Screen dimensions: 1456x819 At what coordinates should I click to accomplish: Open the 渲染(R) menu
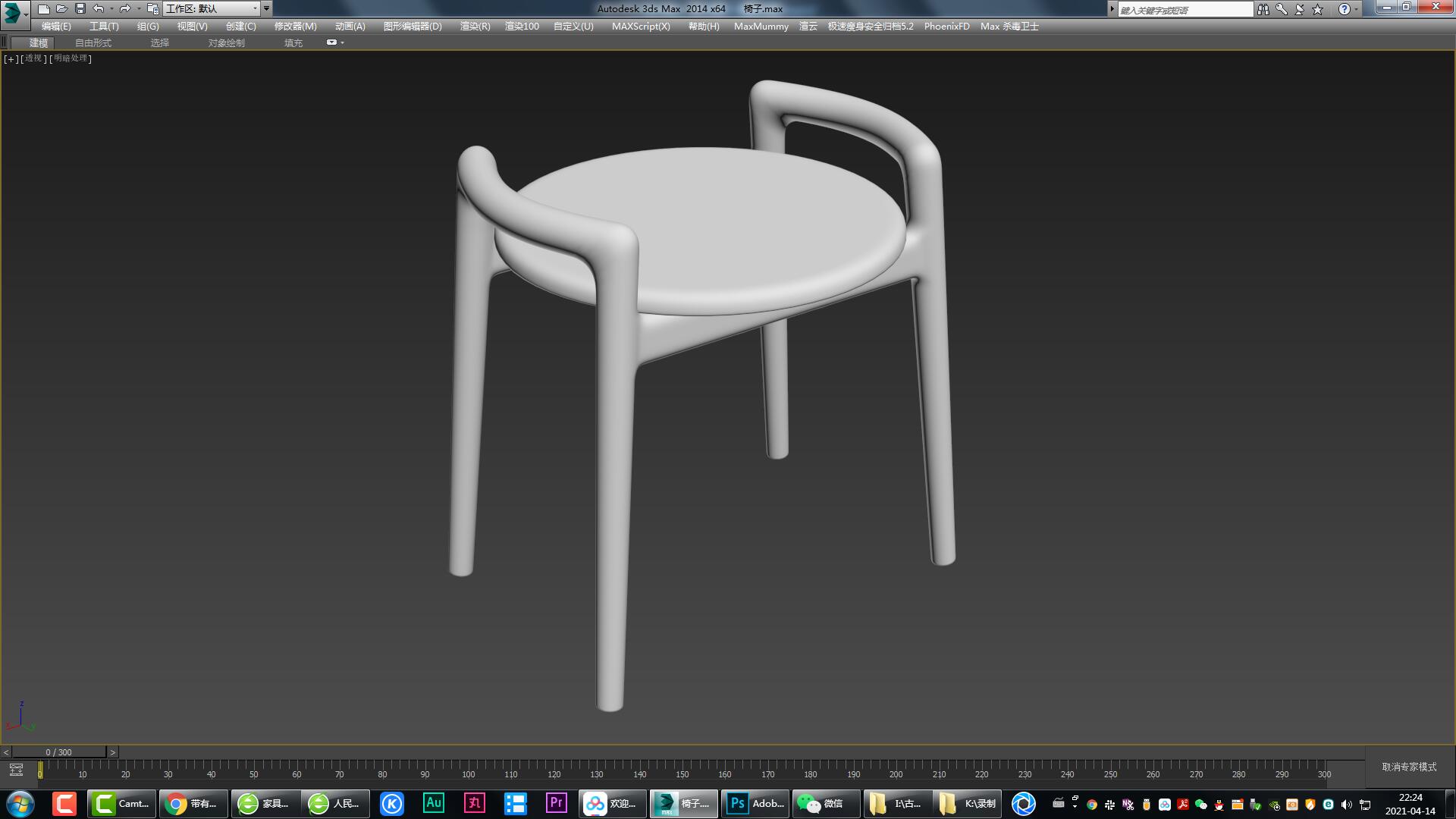pyautogui.click(x=474, y=26)
